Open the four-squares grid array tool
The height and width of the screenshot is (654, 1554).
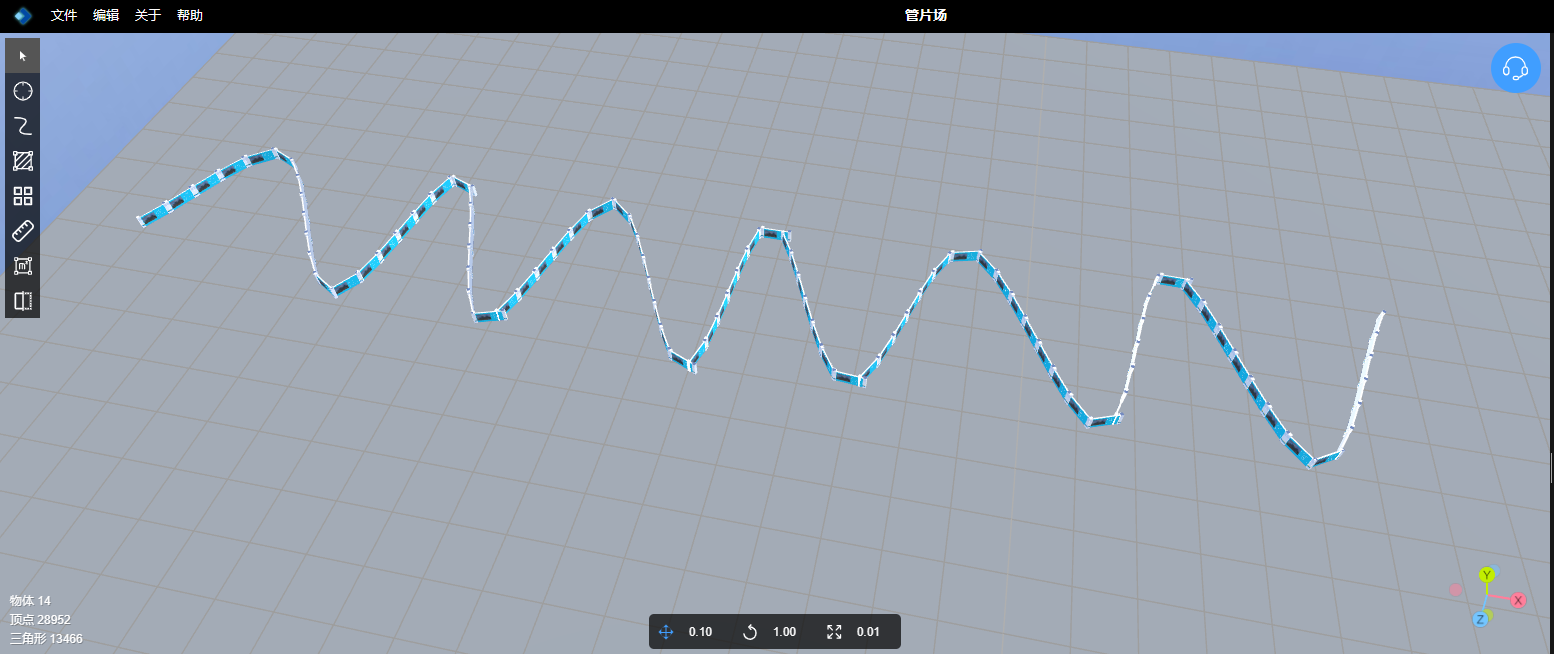[x=22, y=195]
